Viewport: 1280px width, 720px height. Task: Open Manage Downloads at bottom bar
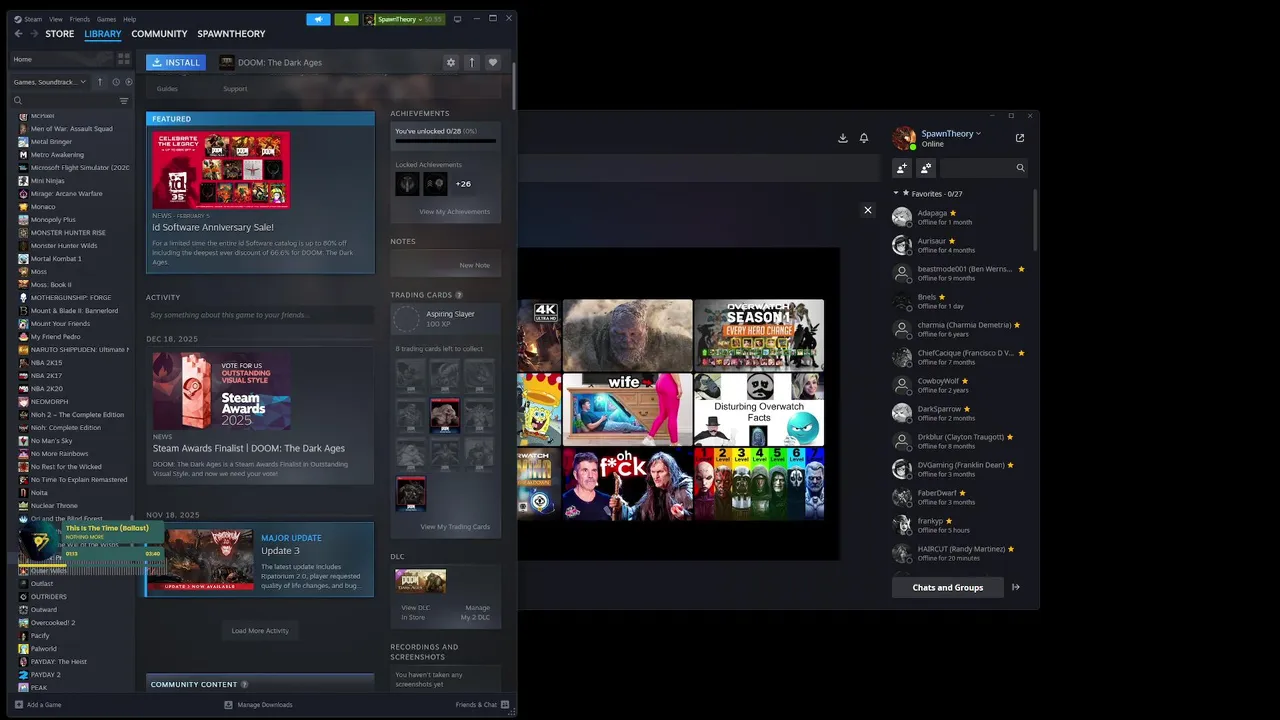259,705
